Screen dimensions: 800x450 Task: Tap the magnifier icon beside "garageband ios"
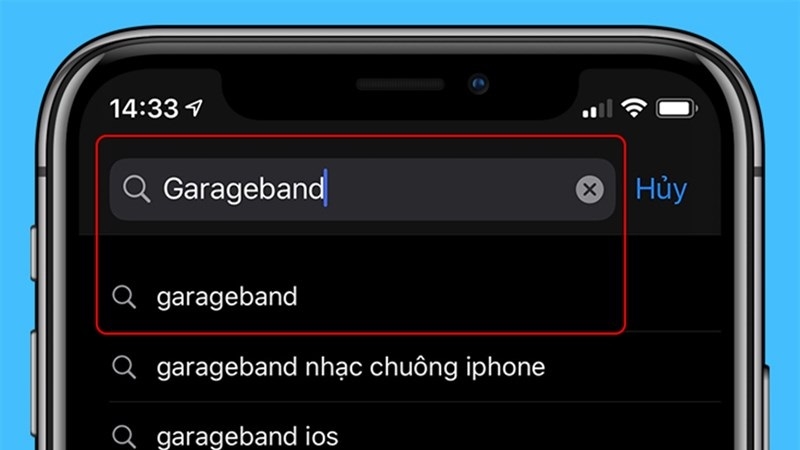pos(124,437)
